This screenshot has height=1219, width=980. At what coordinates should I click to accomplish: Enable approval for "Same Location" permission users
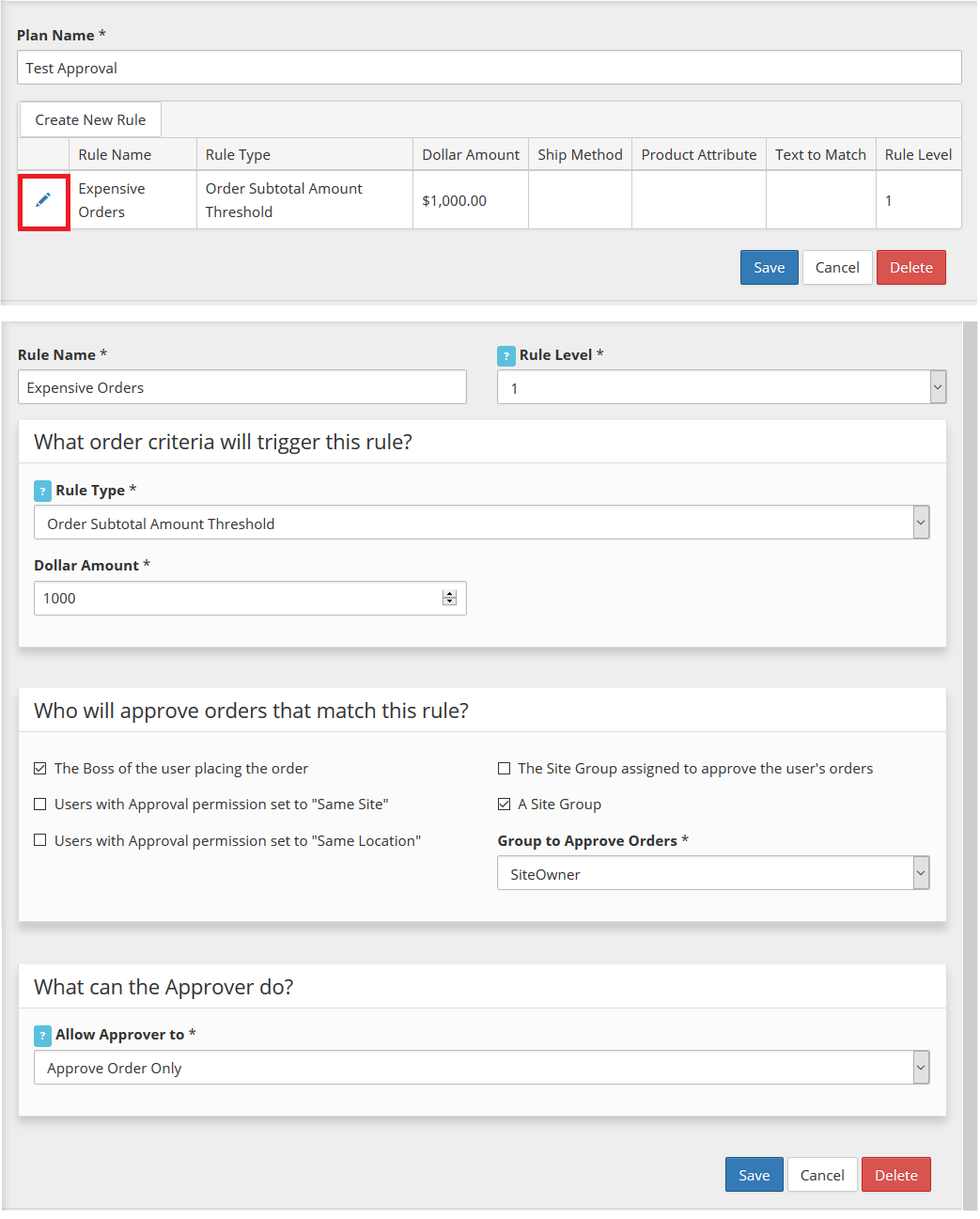pos(40,840)
